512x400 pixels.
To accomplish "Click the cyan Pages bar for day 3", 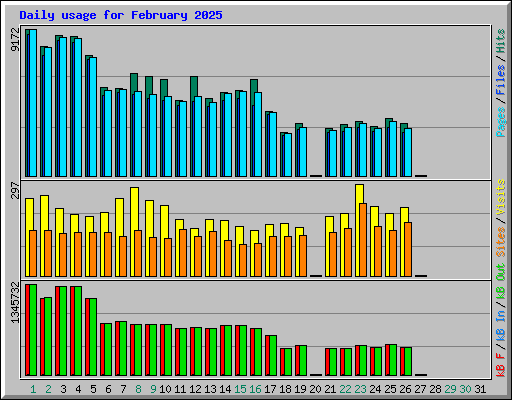I will click(63, 107).
